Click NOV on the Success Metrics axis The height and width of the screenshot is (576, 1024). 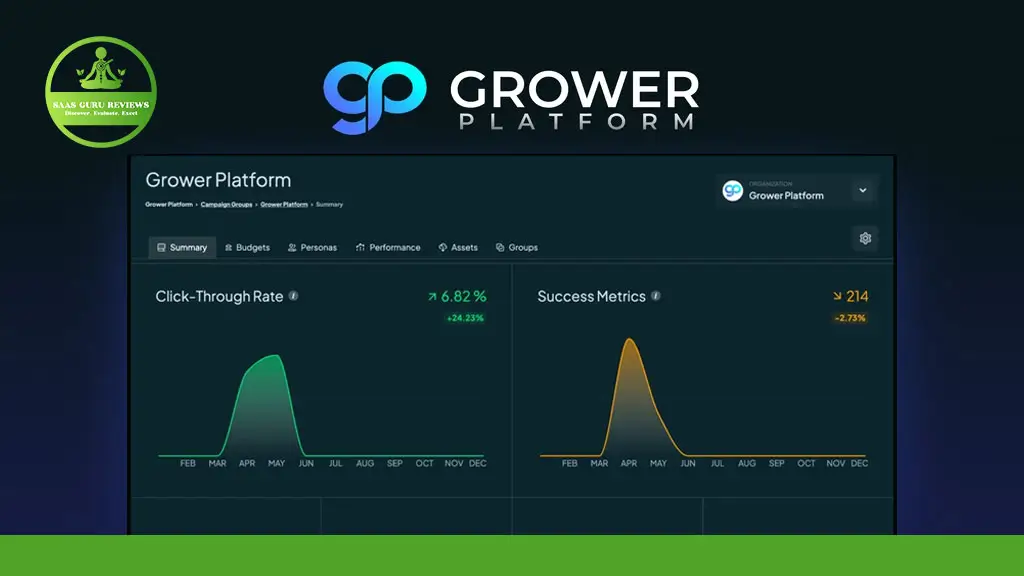click(835, 463)
